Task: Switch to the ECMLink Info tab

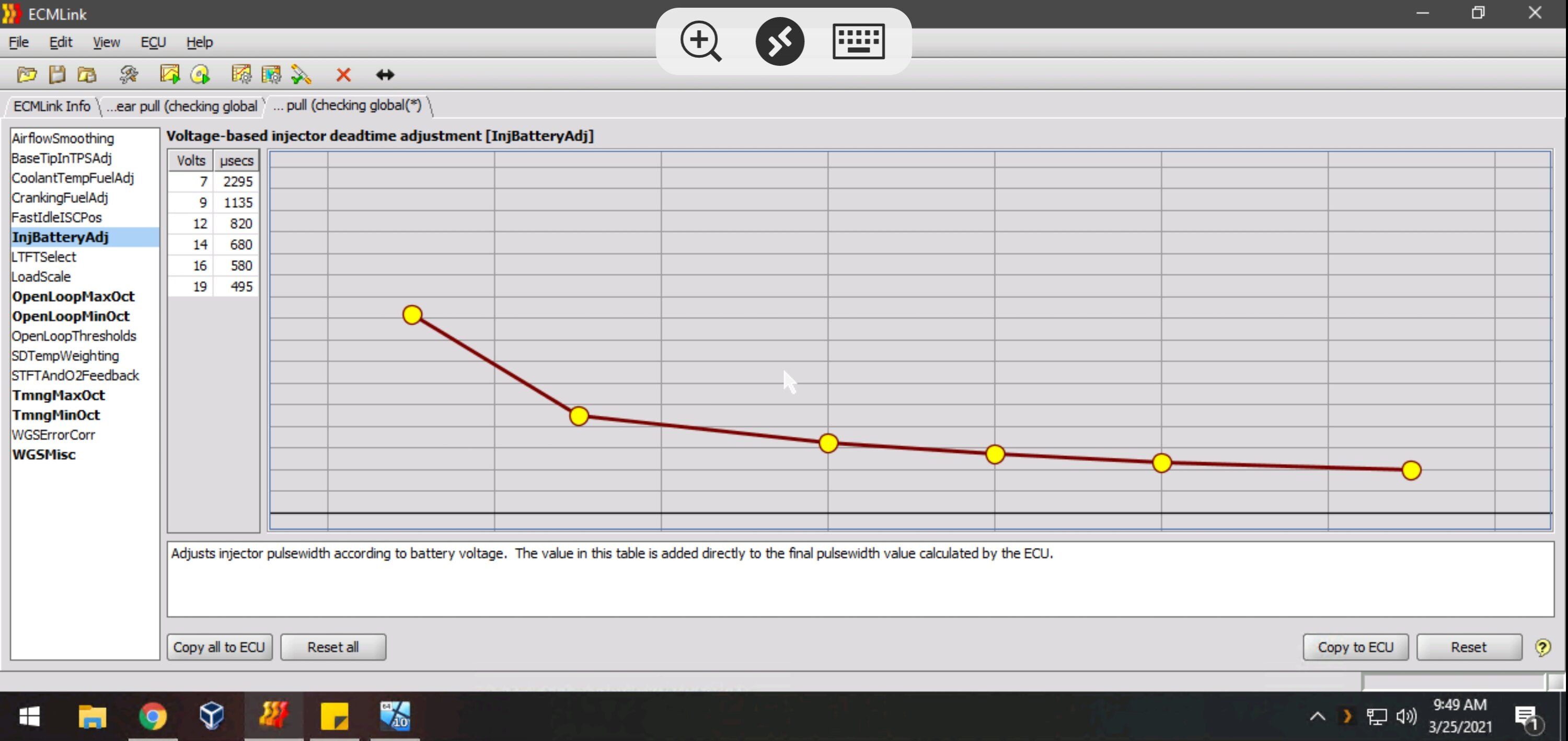Action: coord(52,106)
